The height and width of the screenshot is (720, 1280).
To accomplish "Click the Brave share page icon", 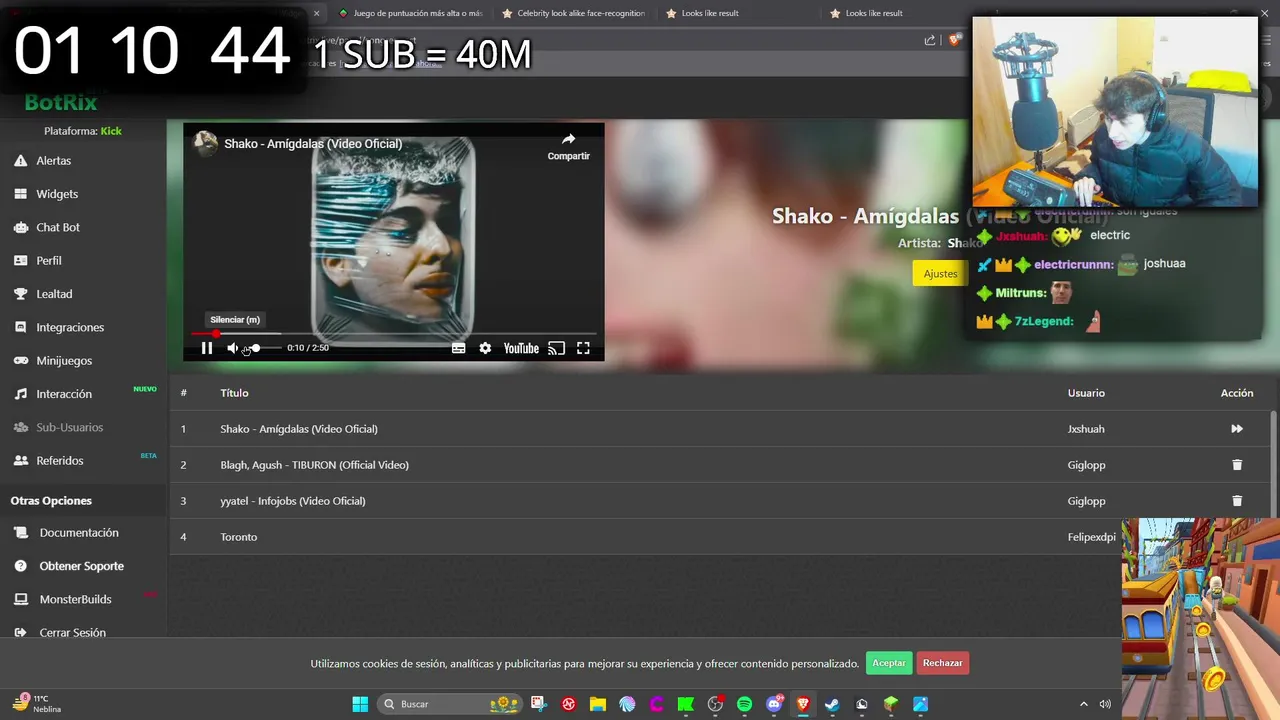I will [x=930, y=40].
